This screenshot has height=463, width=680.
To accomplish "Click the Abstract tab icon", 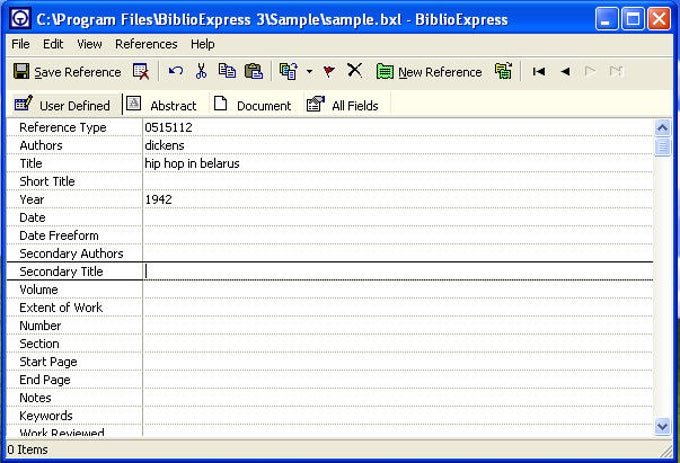I will click(134, 104).
